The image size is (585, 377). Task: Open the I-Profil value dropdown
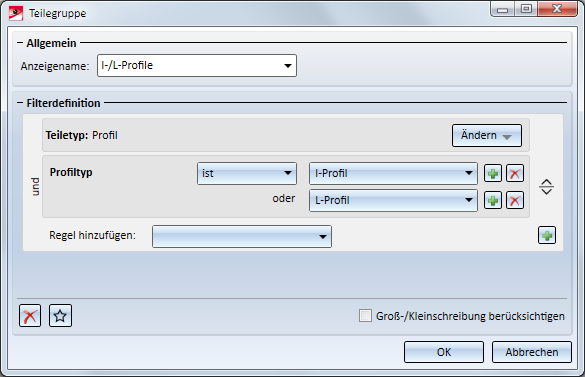point(393,173)
